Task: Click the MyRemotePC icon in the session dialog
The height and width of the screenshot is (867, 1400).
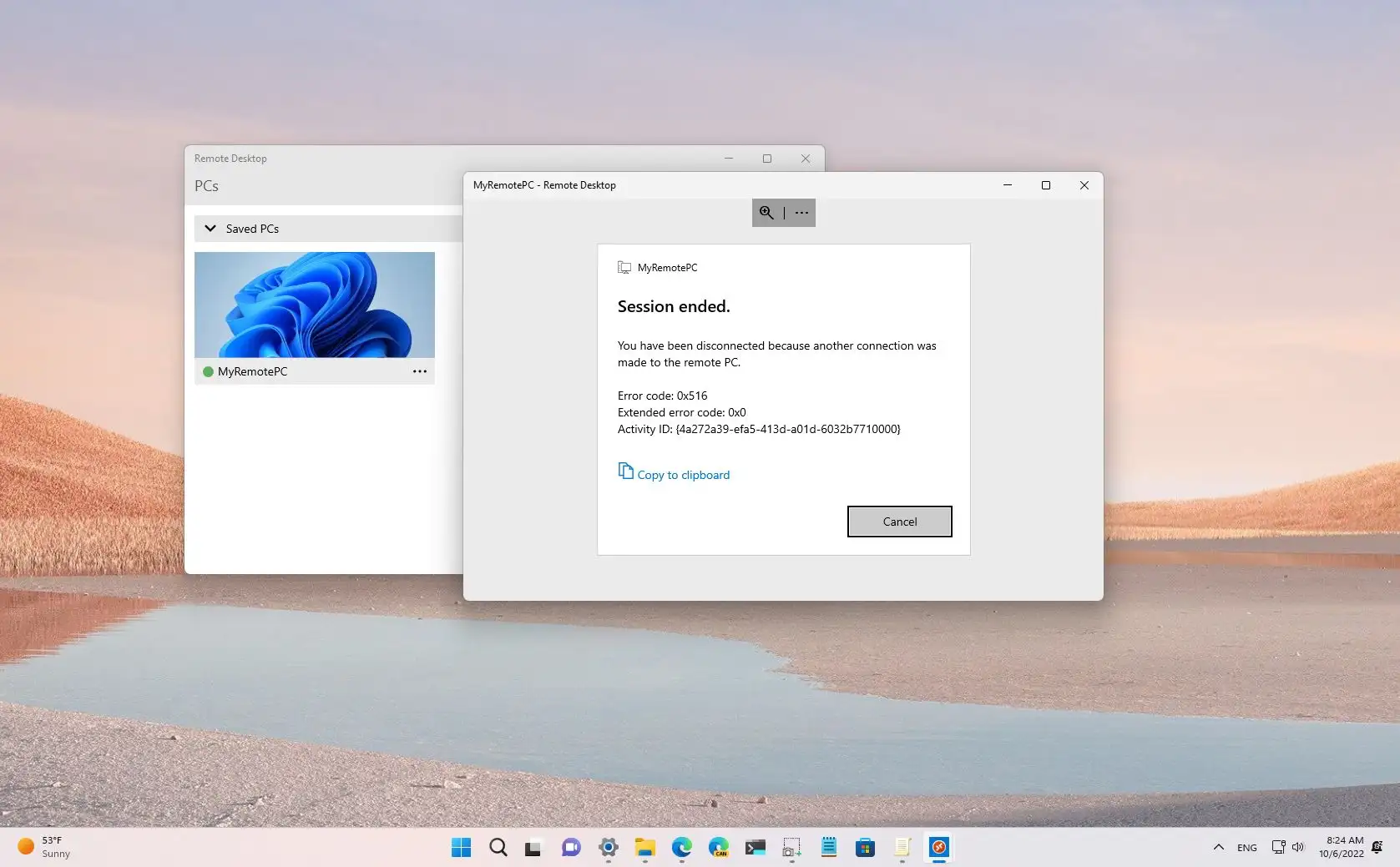Action: point(624,267)
